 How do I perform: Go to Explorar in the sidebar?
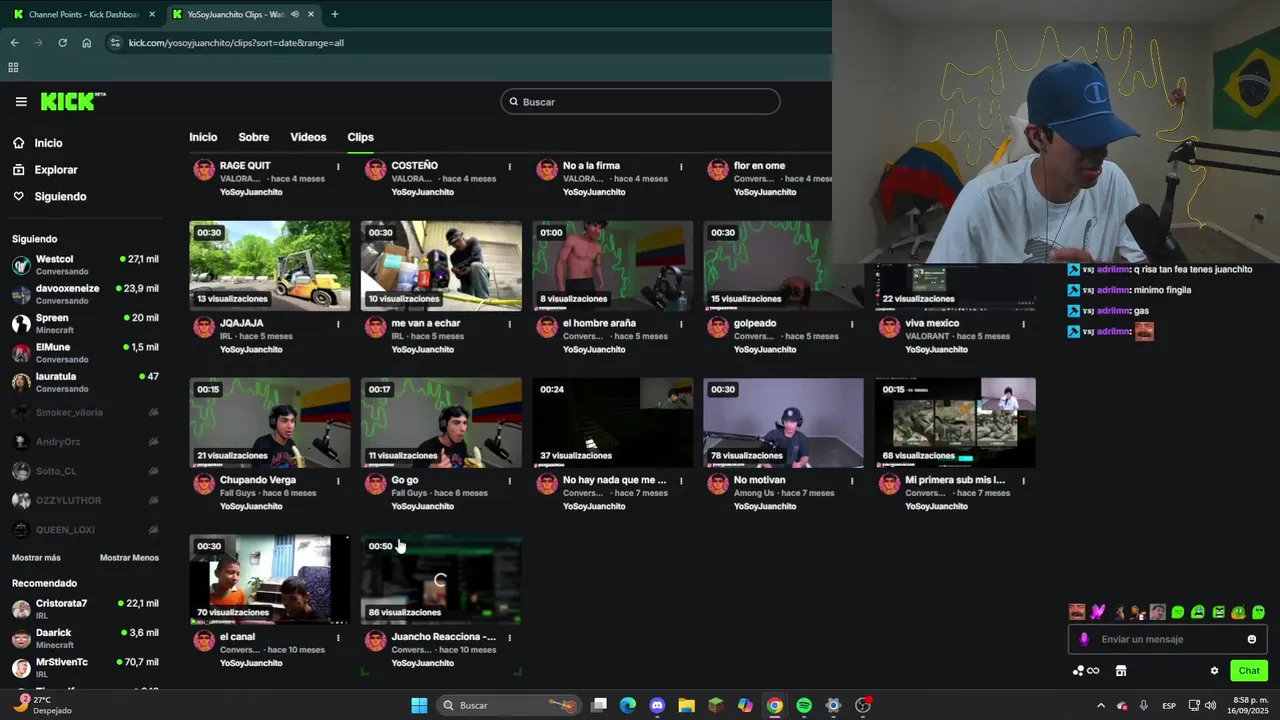point(55,170)
